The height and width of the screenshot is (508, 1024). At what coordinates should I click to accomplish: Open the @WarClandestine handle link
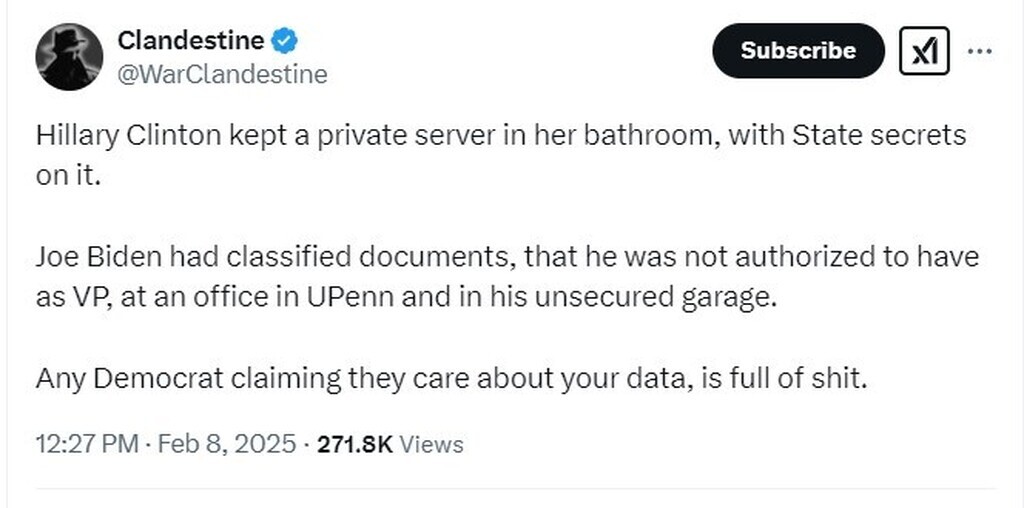click(x=222, y=74)
